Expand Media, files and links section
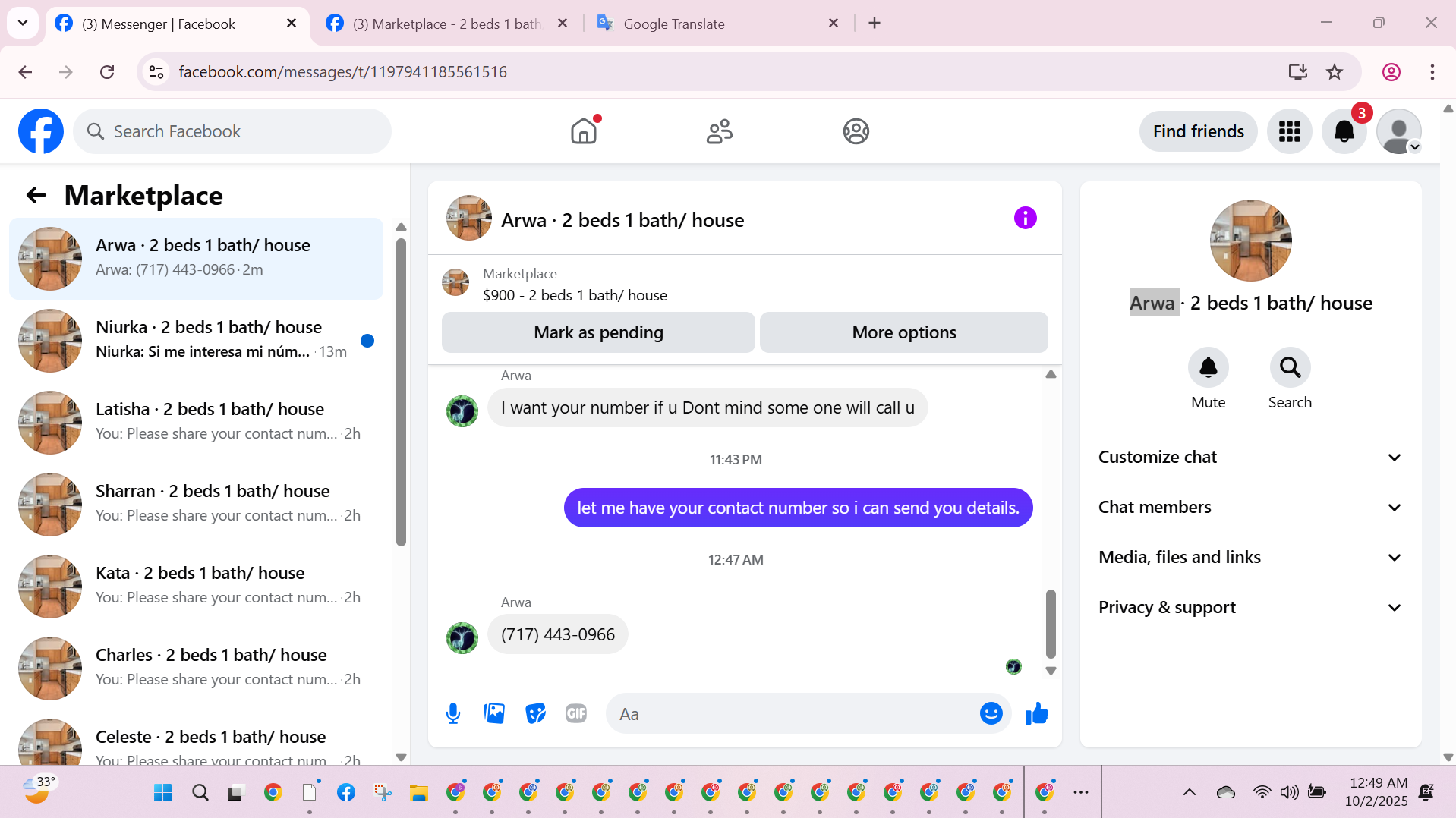This screenshot has height=818, width=1456. (1250, 558)
